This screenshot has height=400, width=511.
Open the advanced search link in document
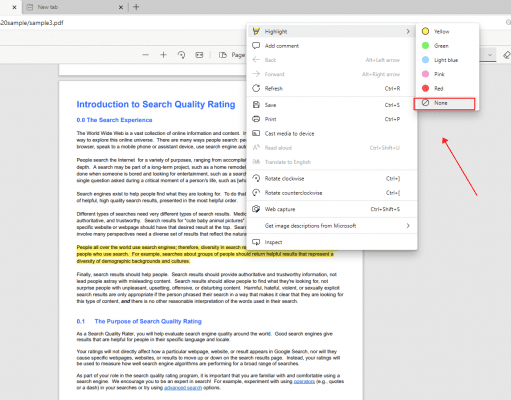[183, 388]
